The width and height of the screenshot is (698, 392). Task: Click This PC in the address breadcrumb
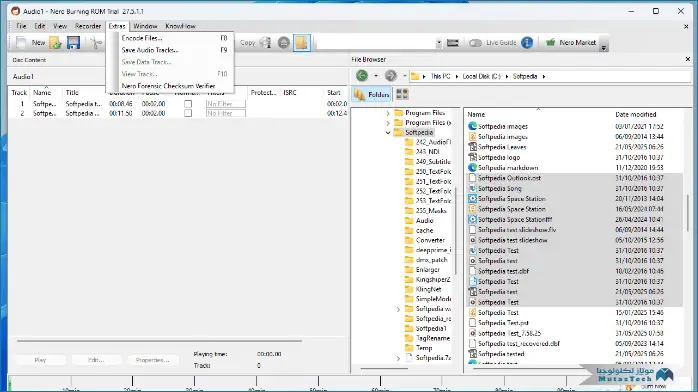440,77
